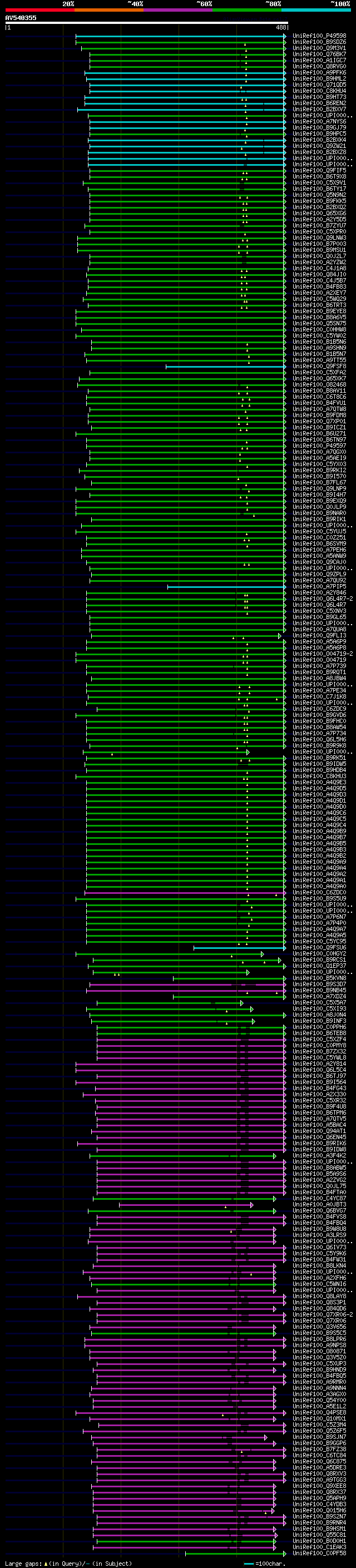Viewport: 356px width, 1568px height.
Task: Select the UniRef100_C0PPH6 label
Action: tap(319, 1027)
